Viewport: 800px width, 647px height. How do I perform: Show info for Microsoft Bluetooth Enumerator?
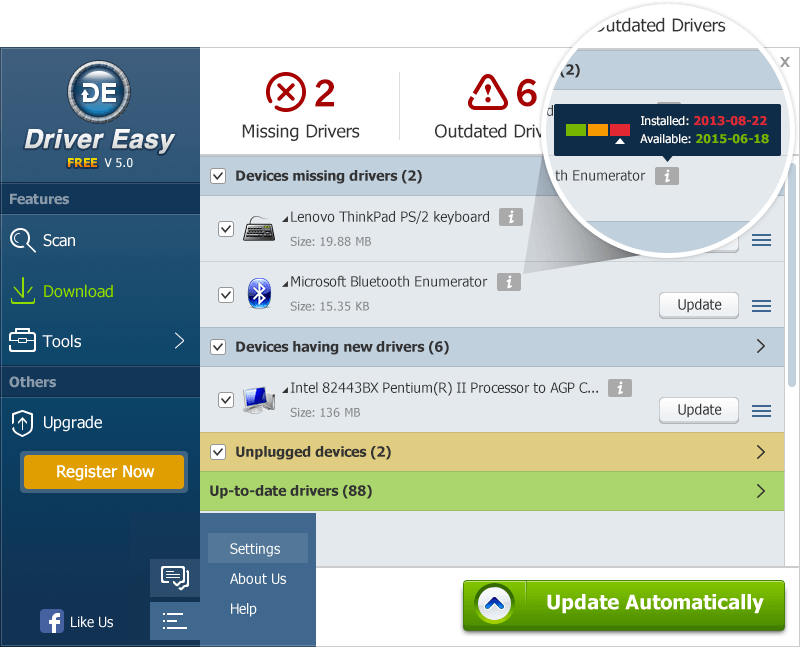pyautogui.click(x=508, y=282)
